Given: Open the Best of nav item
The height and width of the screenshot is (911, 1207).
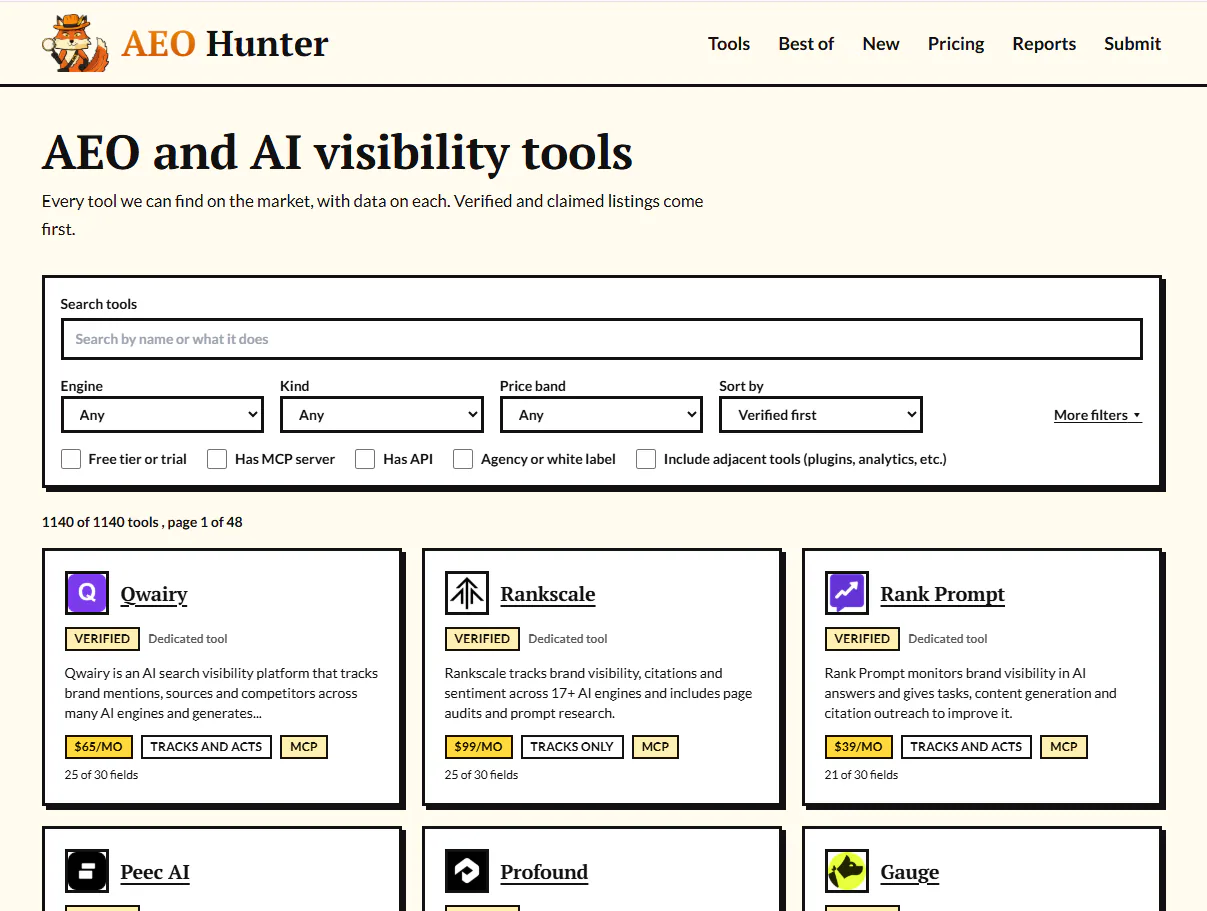Looking at the screenshot, I should (806, 44).
